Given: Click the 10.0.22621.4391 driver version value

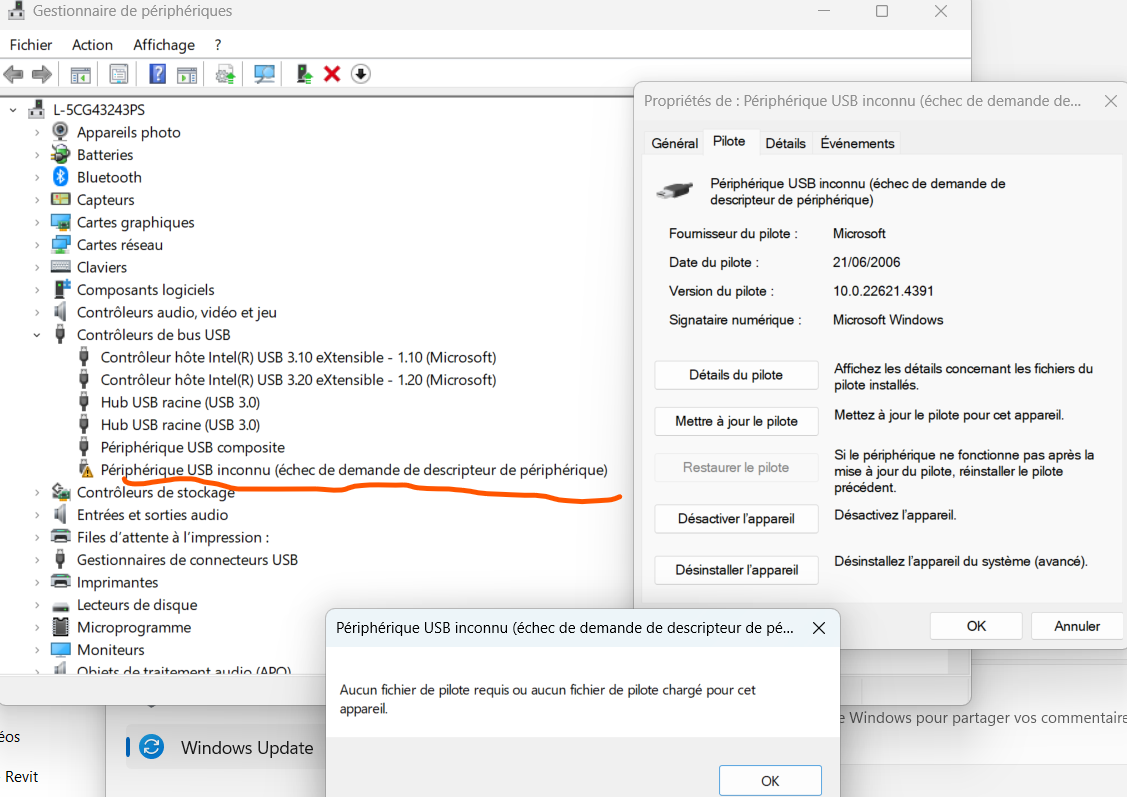Looking at the screenshot, I should pos(883,291).
